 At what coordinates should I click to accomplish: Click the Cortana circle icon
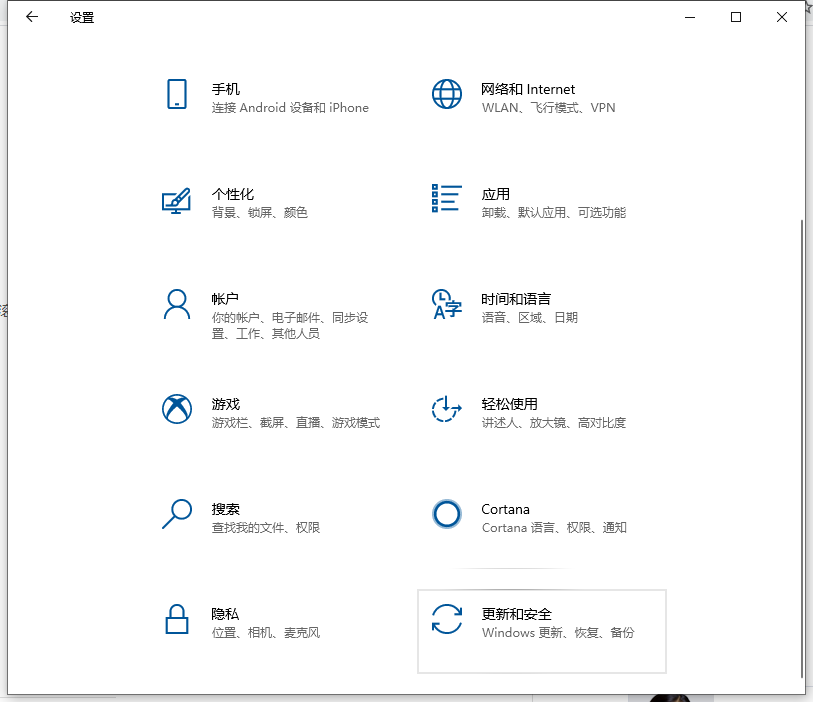click(446, 514)
